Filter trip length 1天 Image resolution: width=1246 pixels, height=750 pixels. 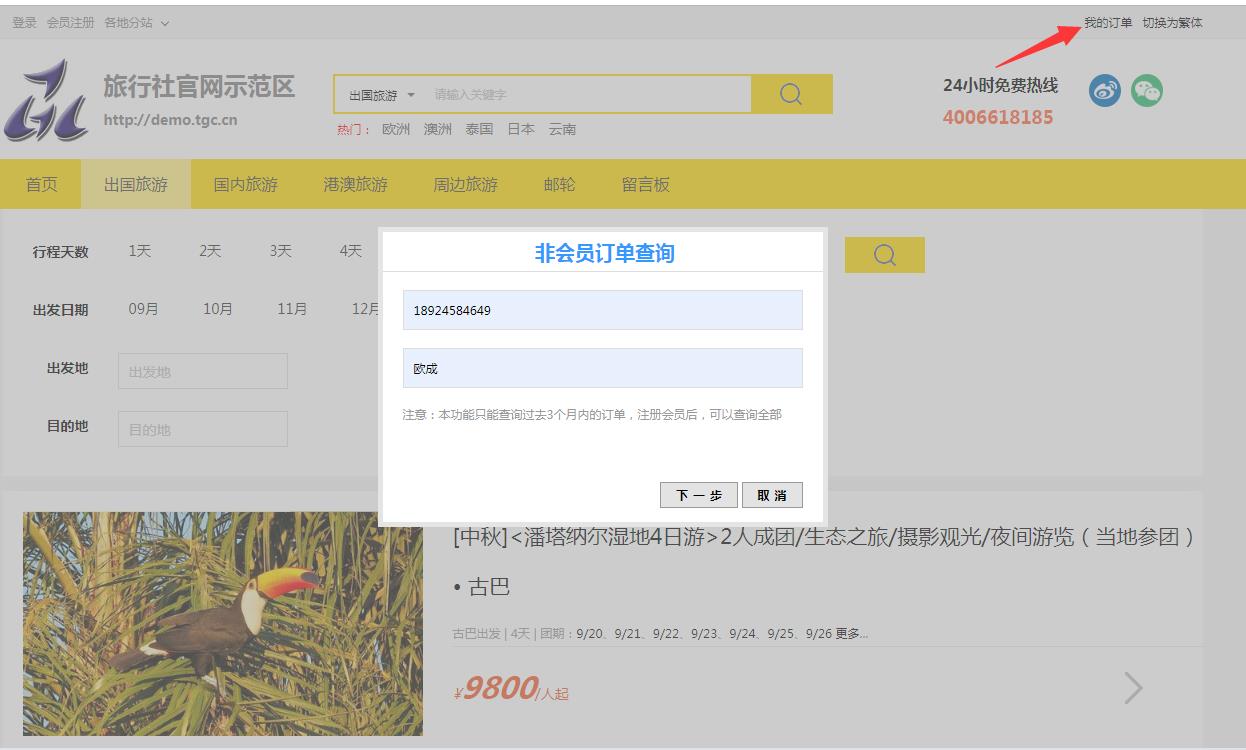(x=140, y=251)
